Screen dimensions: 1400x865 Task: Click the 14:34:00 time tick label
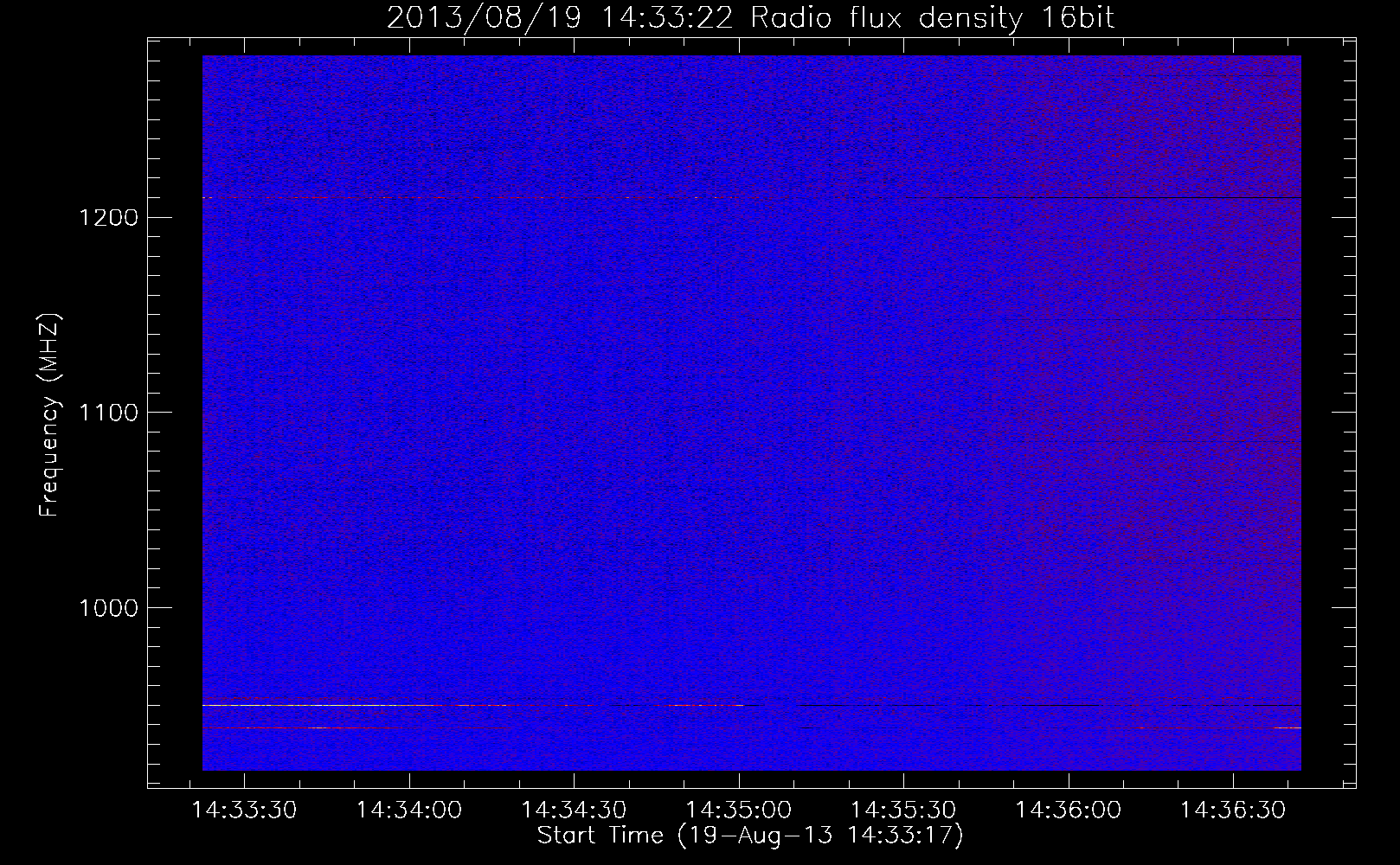pyautogui.click(x=409, y=811)
